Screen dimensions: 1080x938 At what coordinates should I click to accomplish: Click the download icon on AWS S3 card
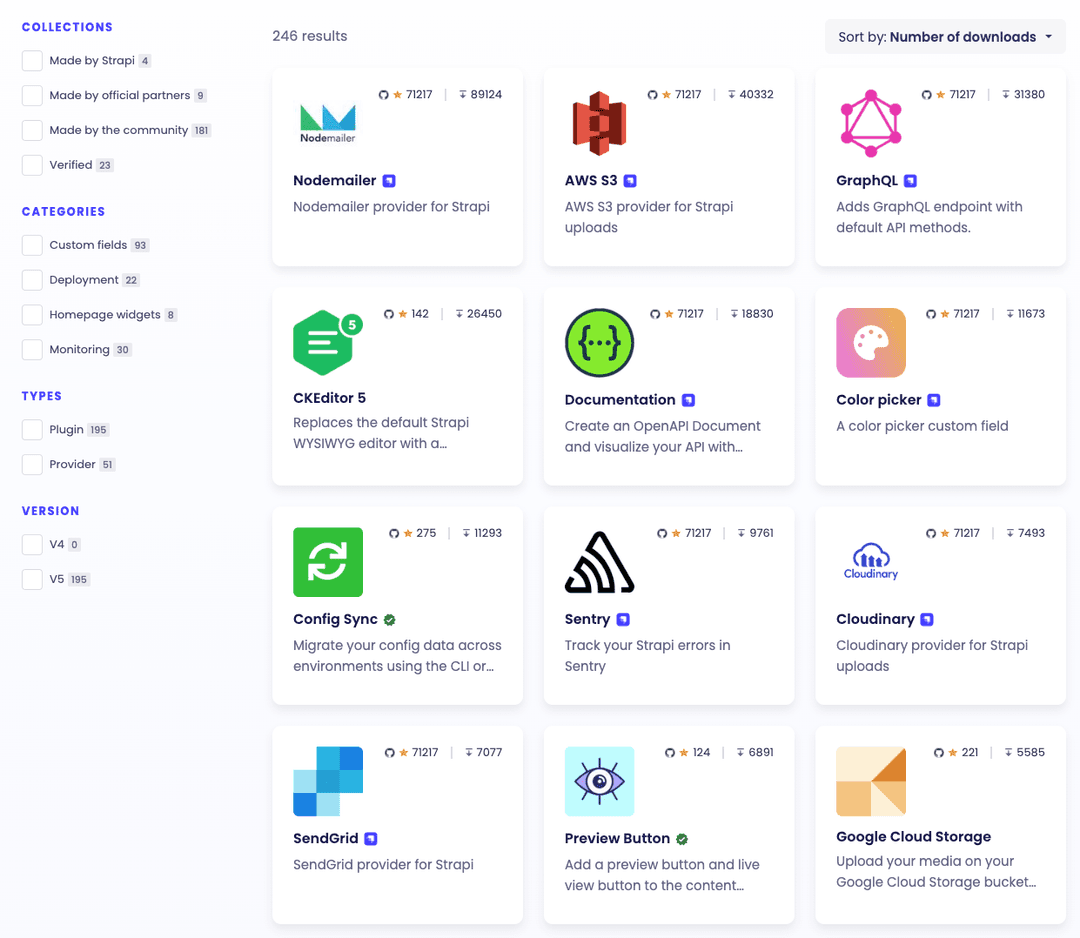tap(731, 94)
